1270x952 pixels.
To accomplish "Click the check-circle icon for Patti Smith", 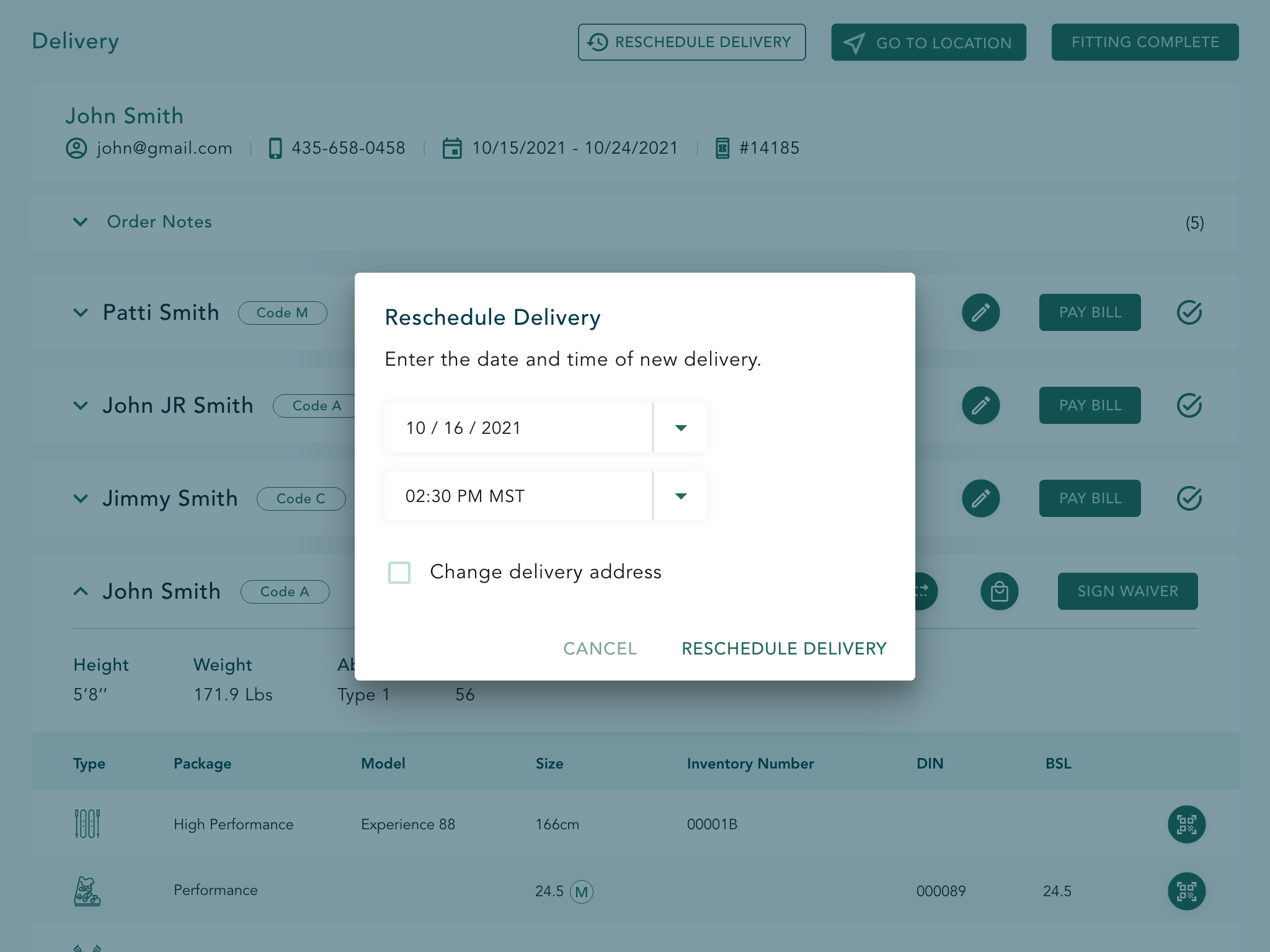I will pyautogui.click(x=1189, y=312).
